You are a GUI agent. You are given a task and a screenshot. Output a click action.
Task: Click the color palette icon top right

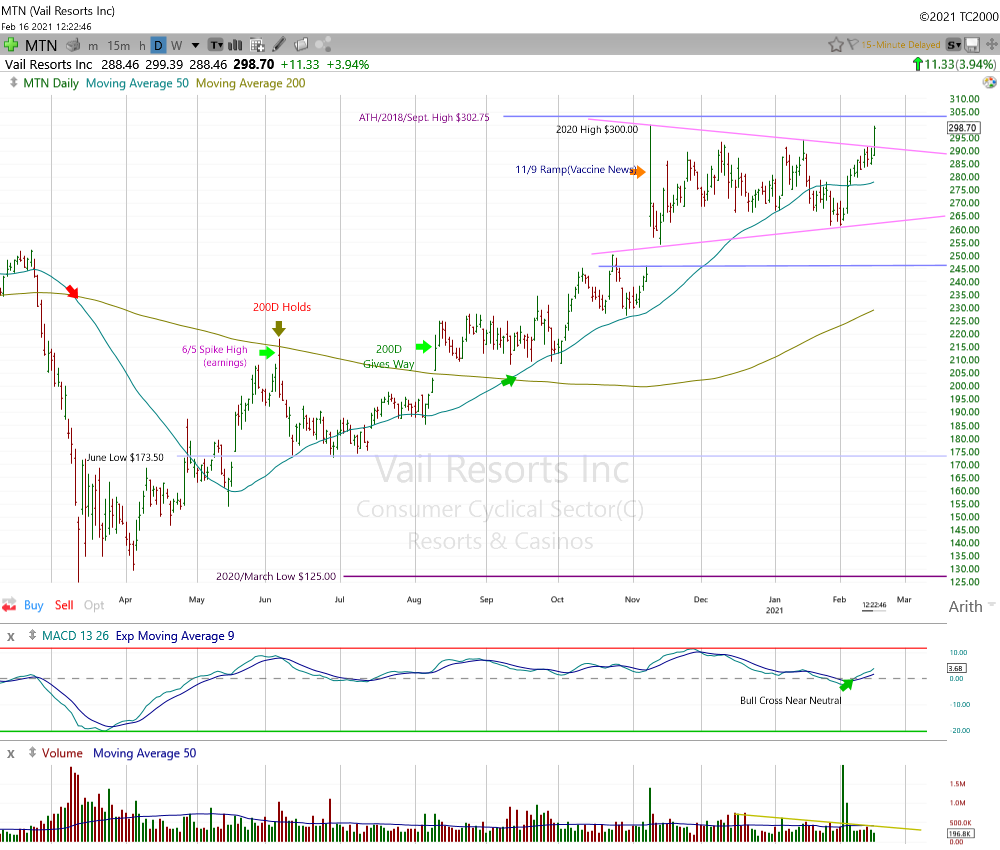point(989,82)
